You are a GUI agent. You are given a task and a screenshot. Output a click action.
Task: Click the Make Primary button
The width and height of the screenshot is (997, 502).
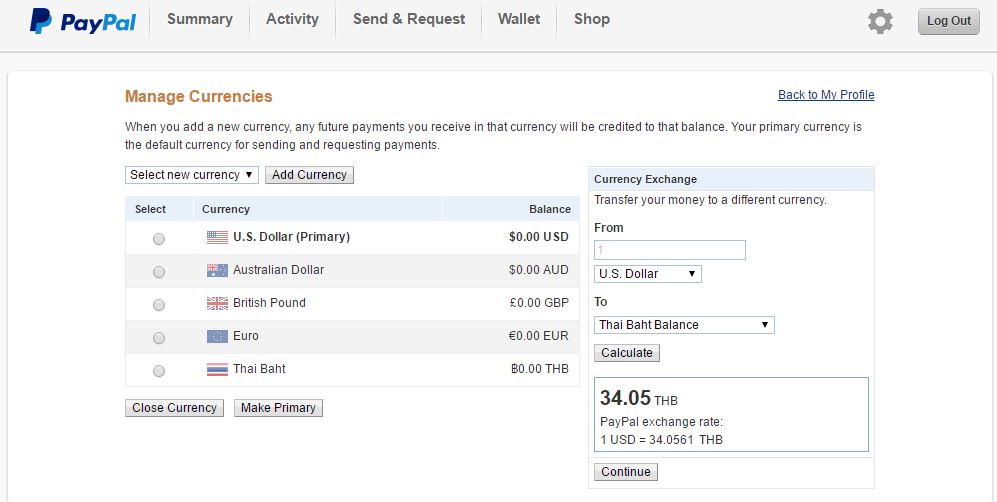[278, 408]
